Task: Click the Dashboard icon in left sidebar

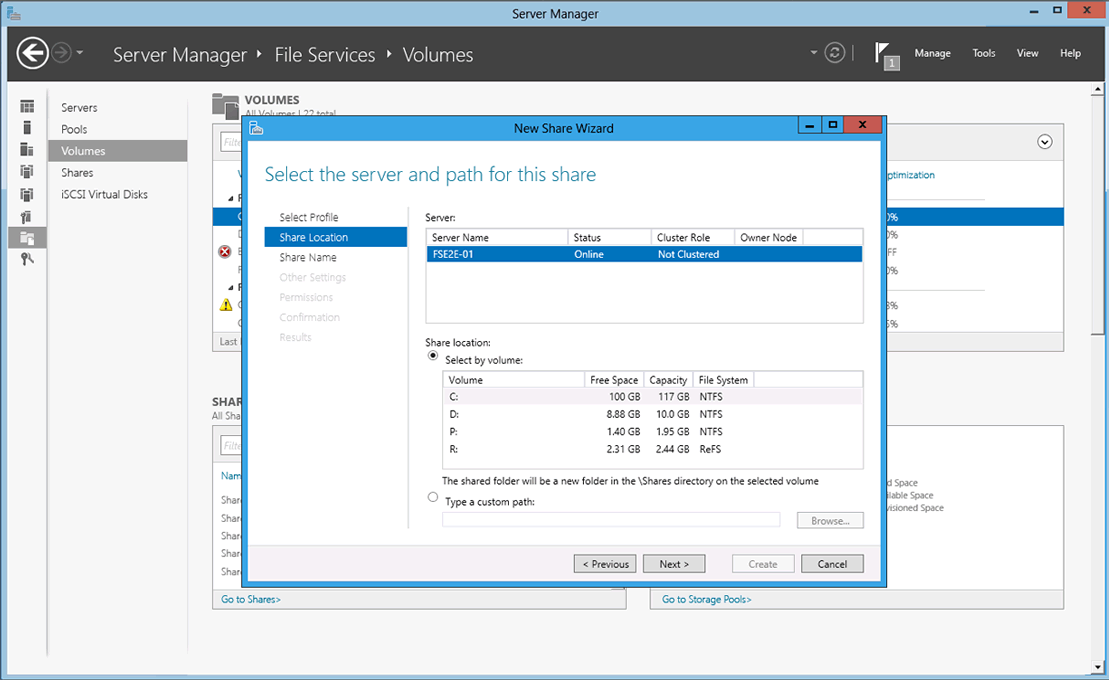Action: [27, 106]
